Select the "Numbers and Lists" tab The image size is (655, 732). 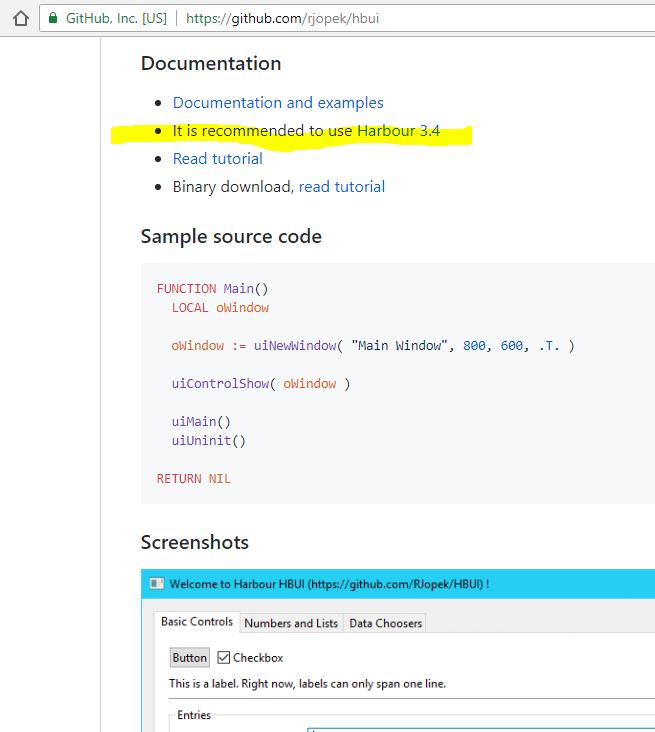291,623
